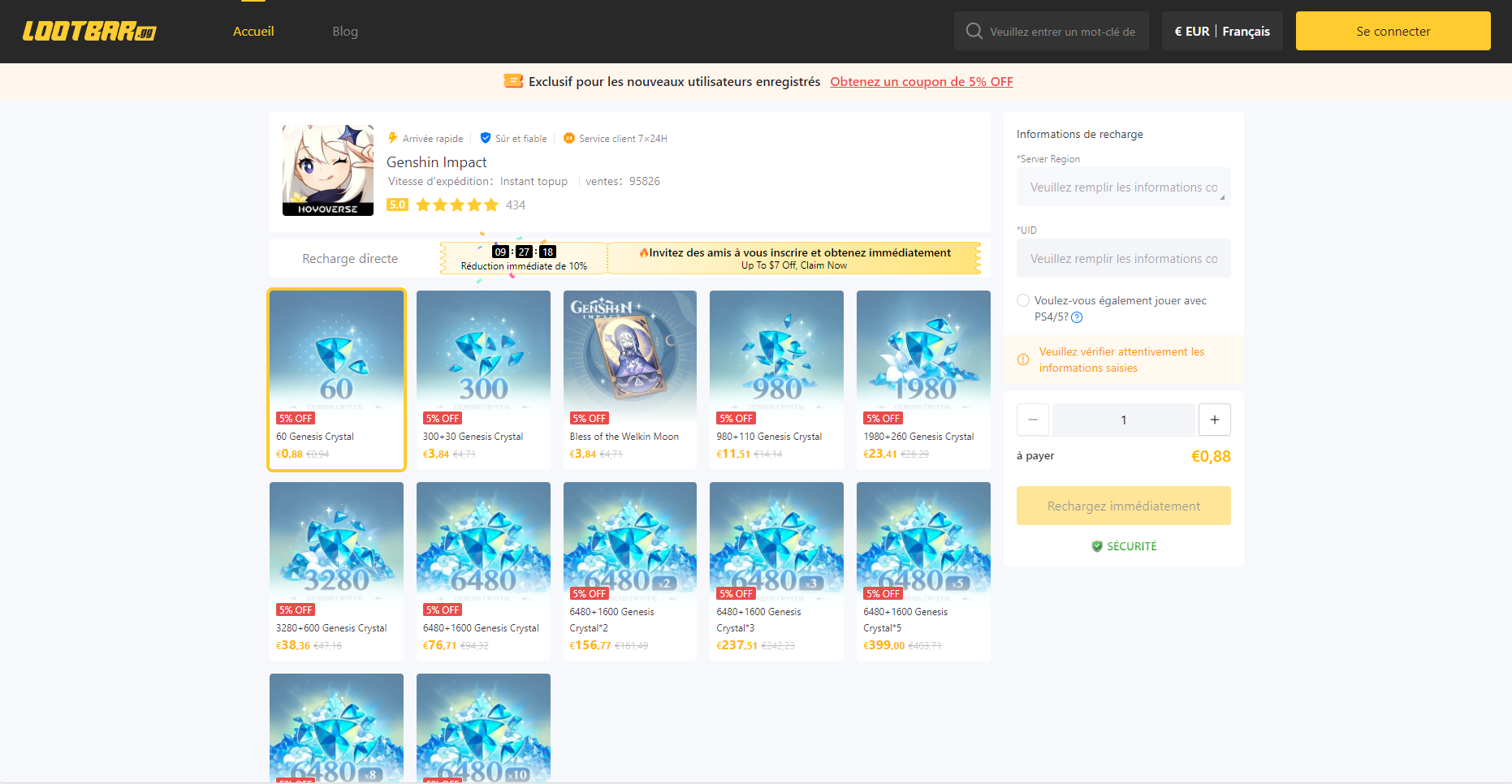
Task: Click the Rechargez immédiatement button
Action: pyautogui.click(x=1124, y=506)
